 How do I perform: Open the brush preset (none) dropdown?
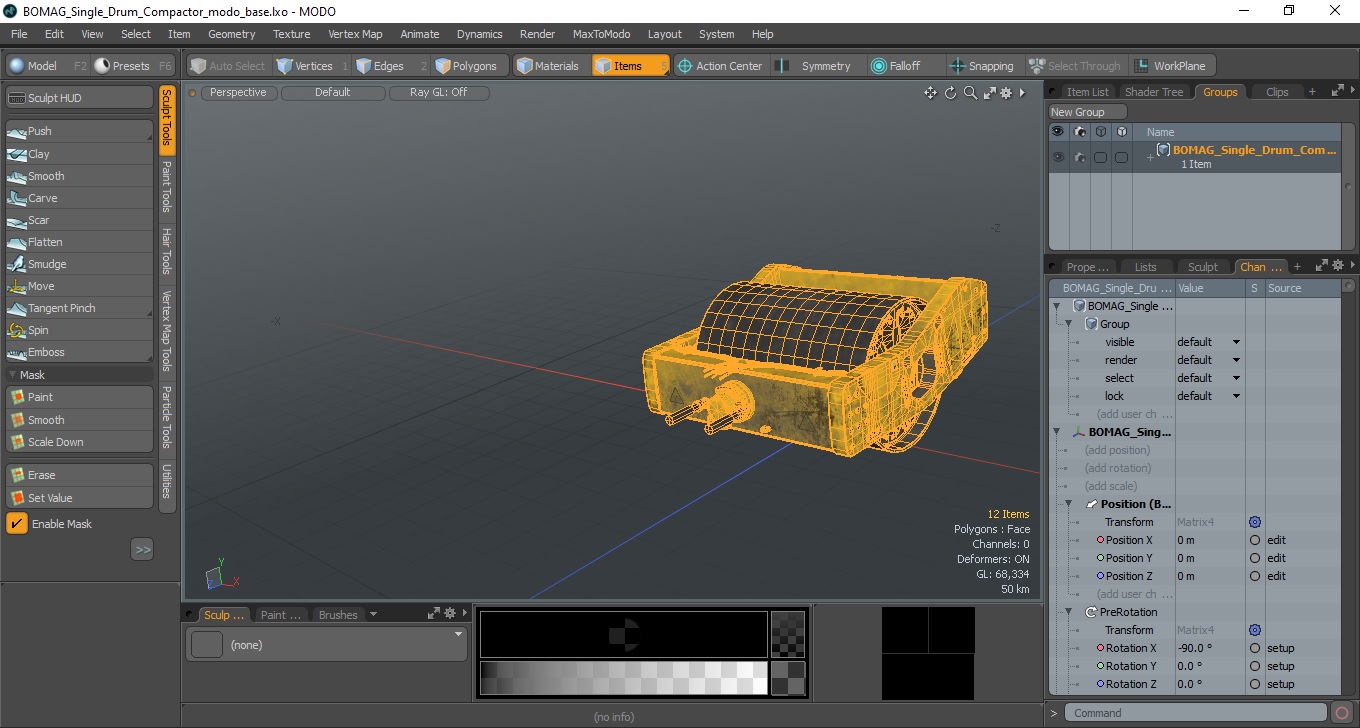point(327,645)
